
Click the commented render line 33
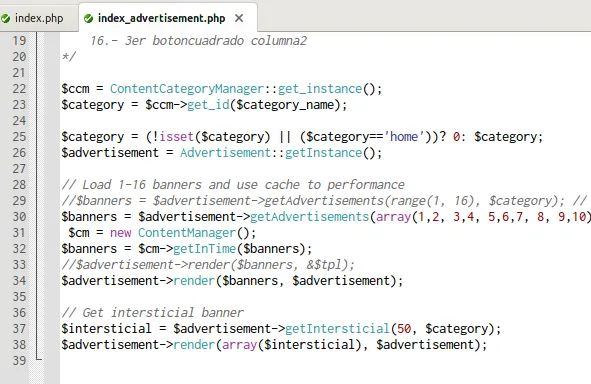tap(208, 265)
